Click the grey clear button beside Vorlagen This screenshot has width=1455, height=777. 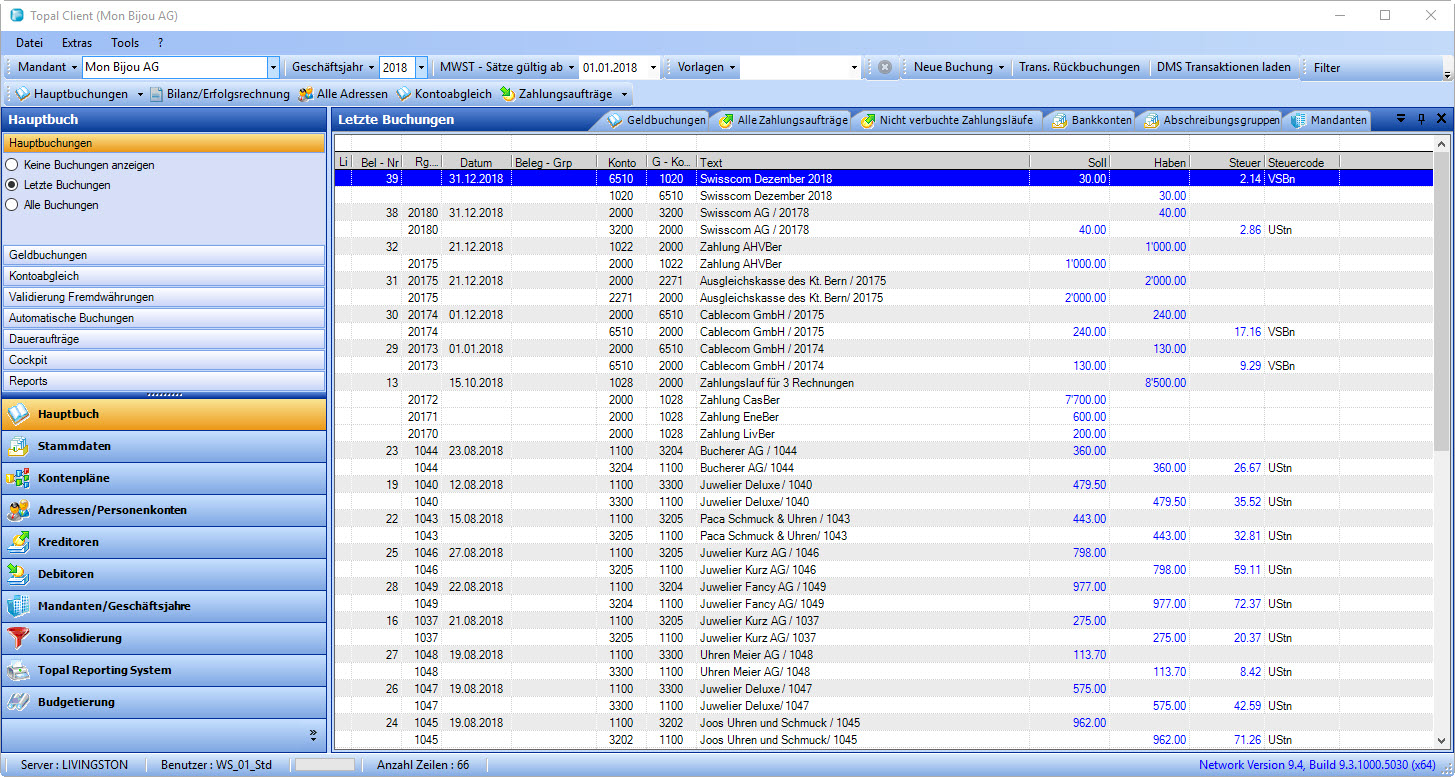pos(885,67)
